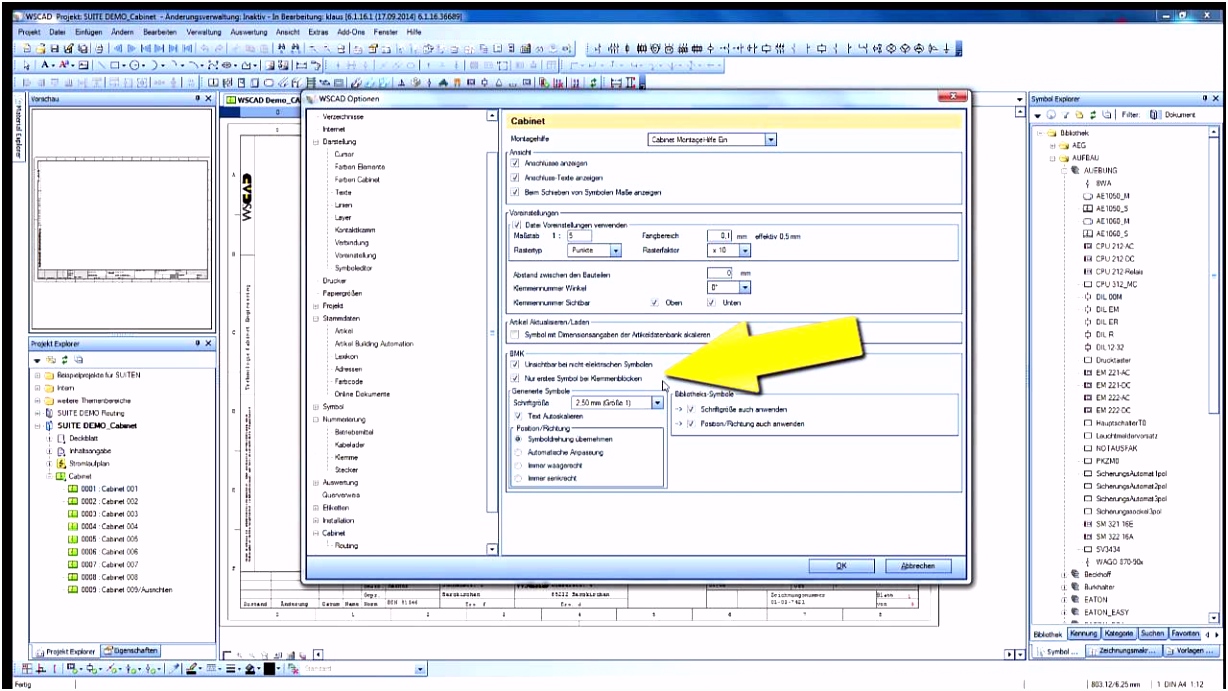Screen dimensions: 1228x691
Task: Switch to the Eigenschaften tab
Action: [131, 651]
